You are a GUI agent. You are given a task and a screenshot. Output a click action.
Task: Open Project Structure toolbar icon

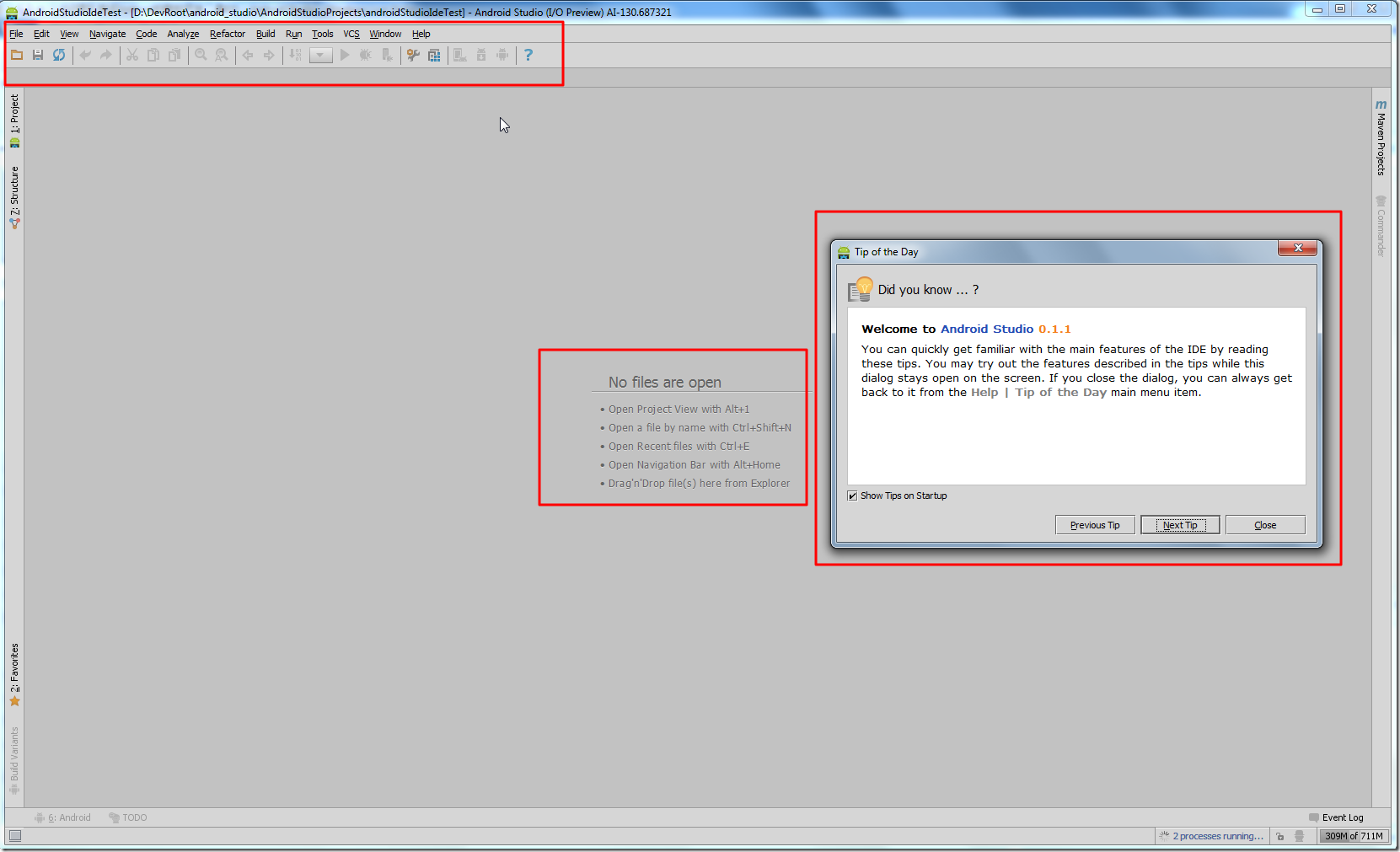pos(434,55)
